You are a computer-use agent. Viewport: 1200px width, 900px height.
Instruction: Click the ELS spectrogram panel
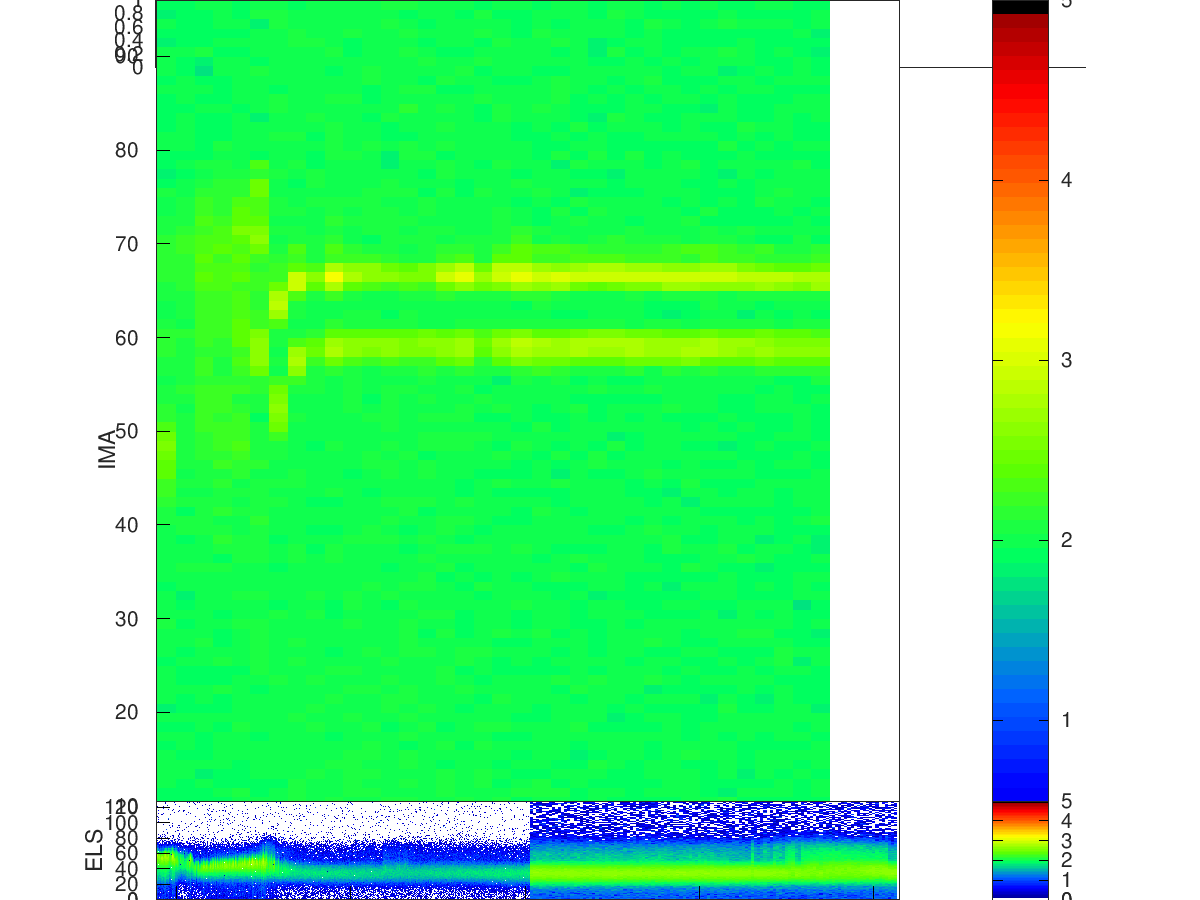527,850
